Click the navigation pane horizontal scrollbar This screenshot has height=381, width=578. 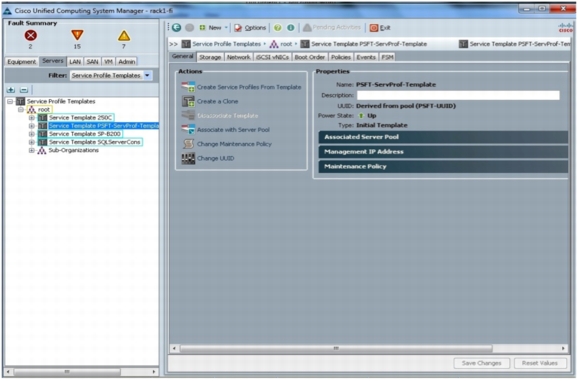click(x=67, y=371)
